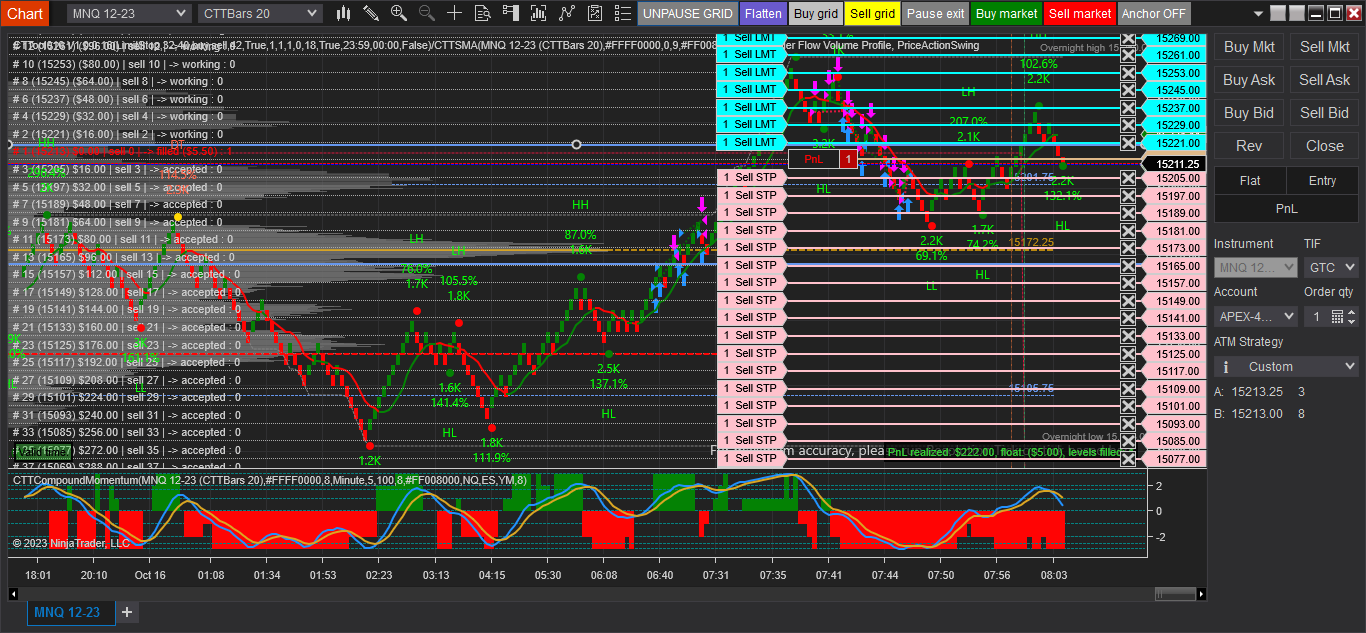Open the GTC time-in-force dropdown

[1331, 267]
